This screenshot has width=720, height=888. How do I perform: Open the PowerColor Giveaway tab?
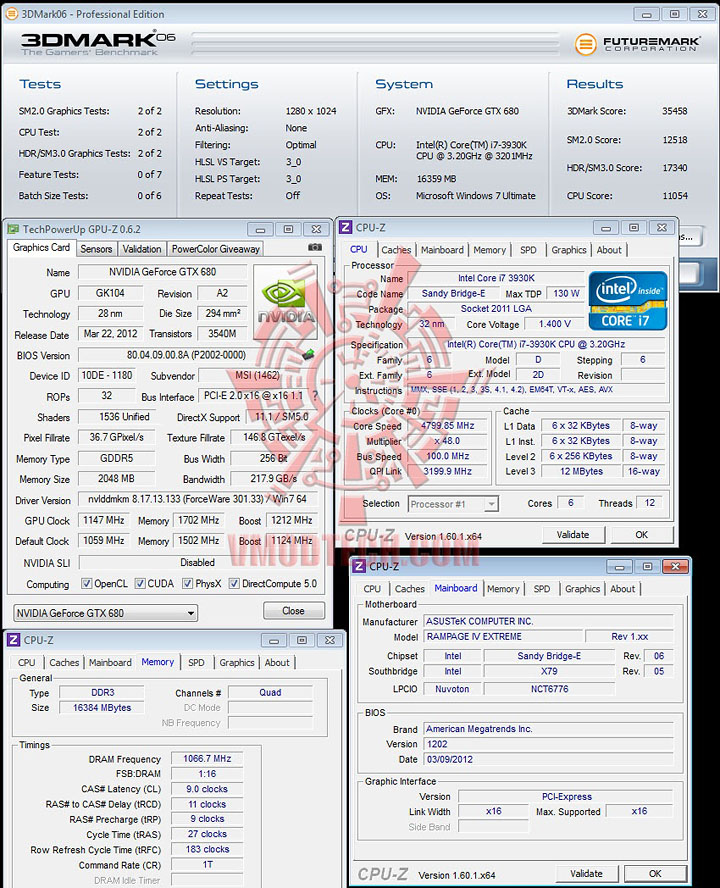(215, 249)
